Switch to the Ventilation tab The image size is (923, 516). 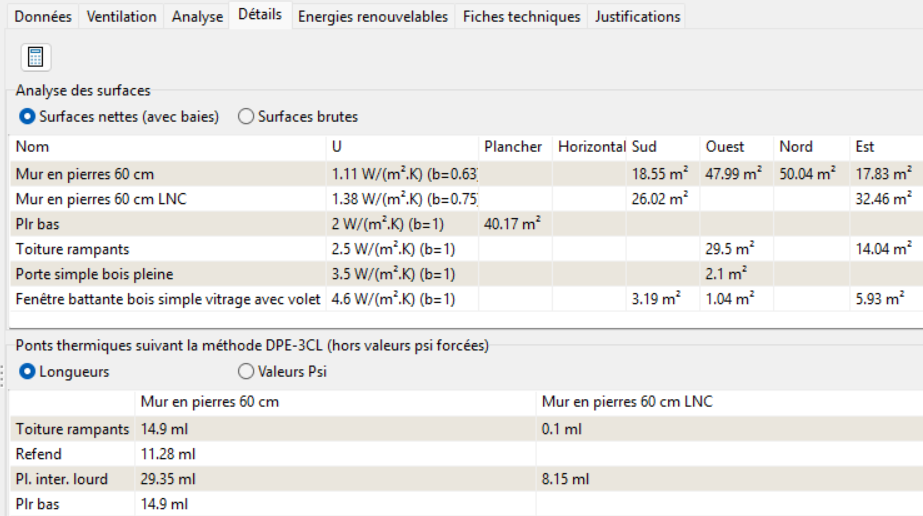121,16
